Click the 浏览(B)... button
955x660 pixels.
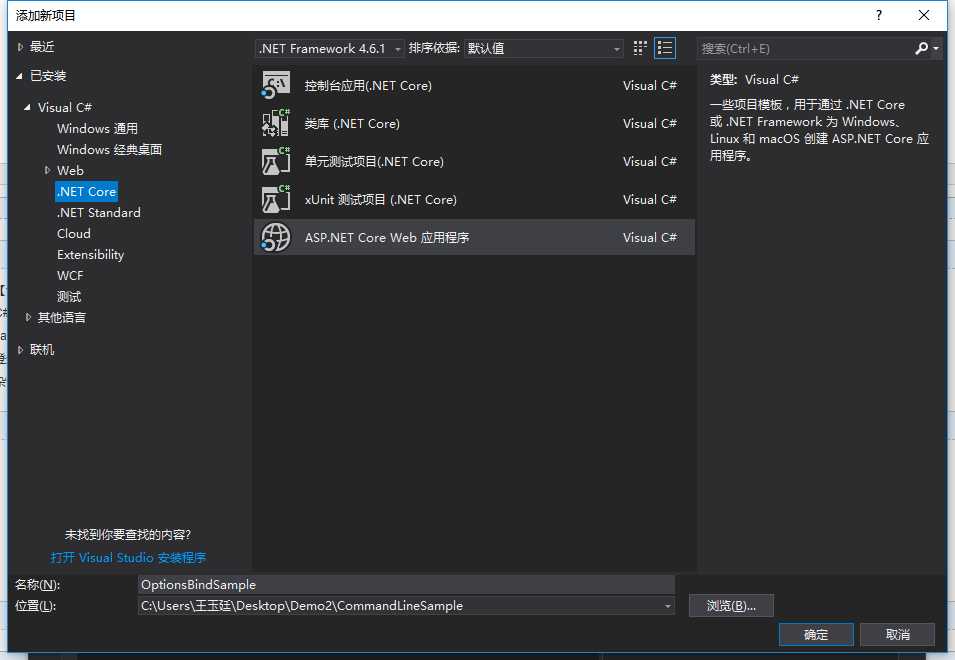tap(731, 606)
